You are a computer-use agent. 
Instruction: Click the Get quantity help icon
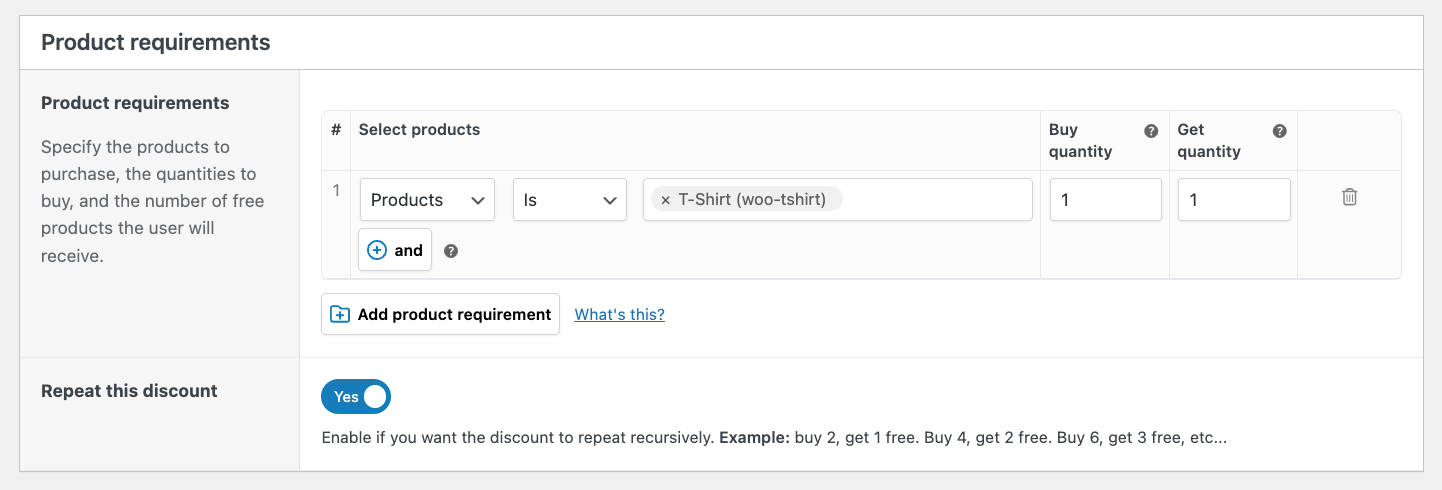(1279, 131)
